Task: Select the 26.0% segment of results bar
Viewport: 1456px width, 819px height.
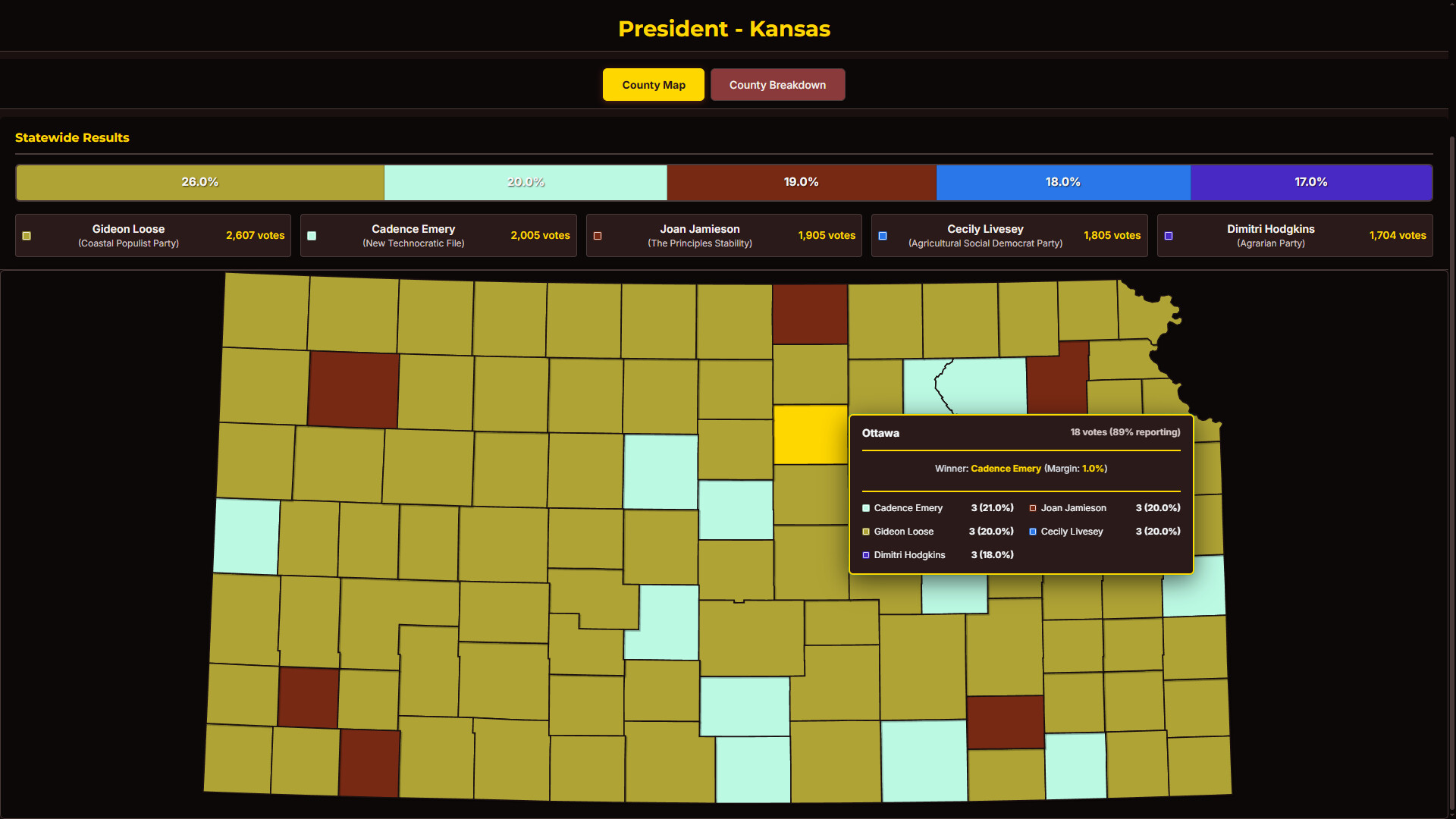Action: pos(199,182)
